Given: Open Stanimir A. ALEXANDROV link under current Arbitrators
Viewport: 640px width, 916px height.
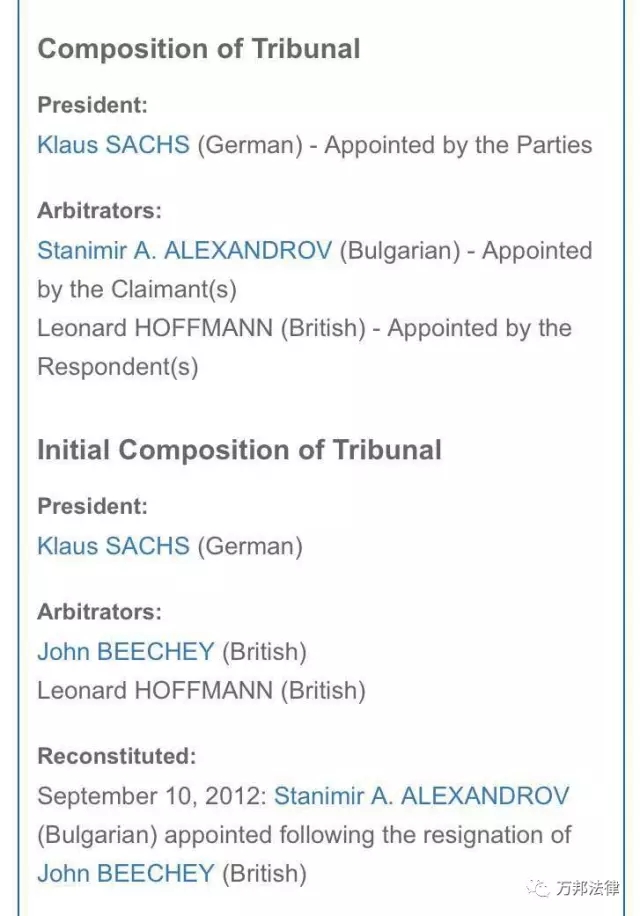Looking at the screenshot, I should pyautogui.click(x=185, y=250).
